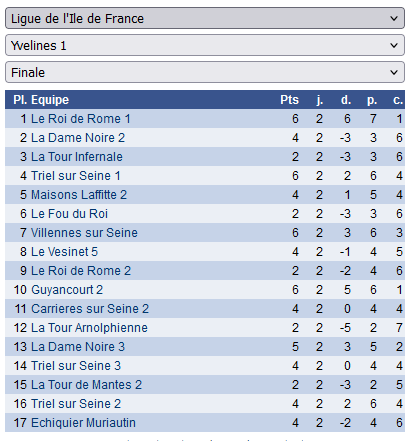Expand the Yvelines 1 division dropdown
Image resolution: width=416 pixels, height=441 pixels.
(205, 45)
